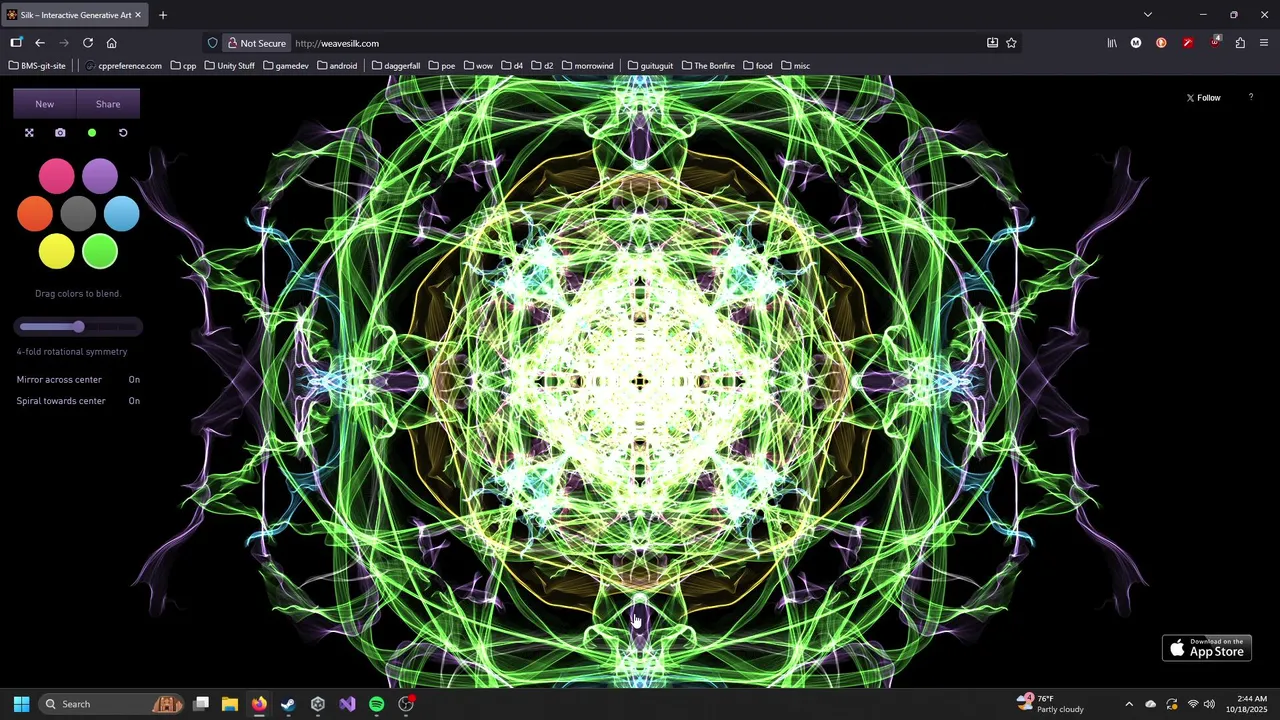Click the install/save page icon in address bar
1280x720 pixels.
click(992, 43)
